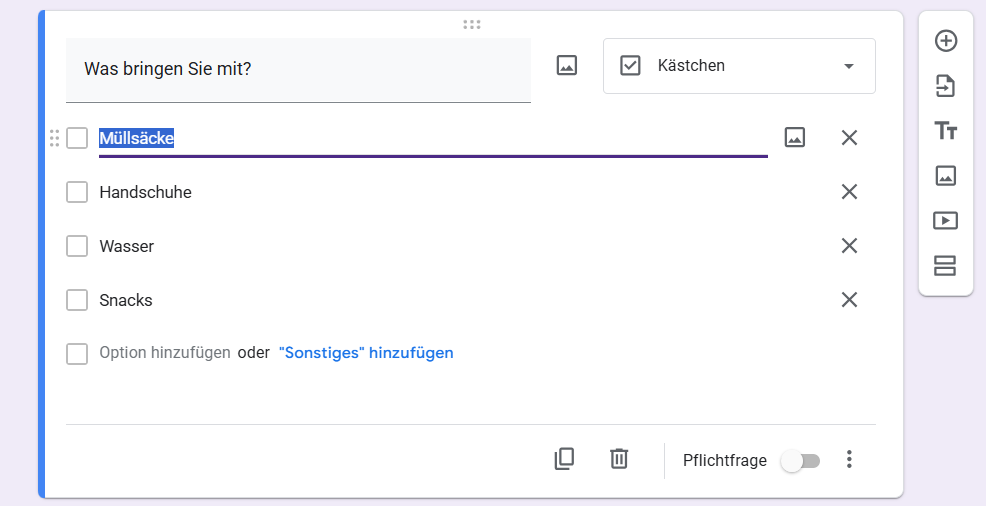
Task: Click the question title field
Action: point(298,69)
